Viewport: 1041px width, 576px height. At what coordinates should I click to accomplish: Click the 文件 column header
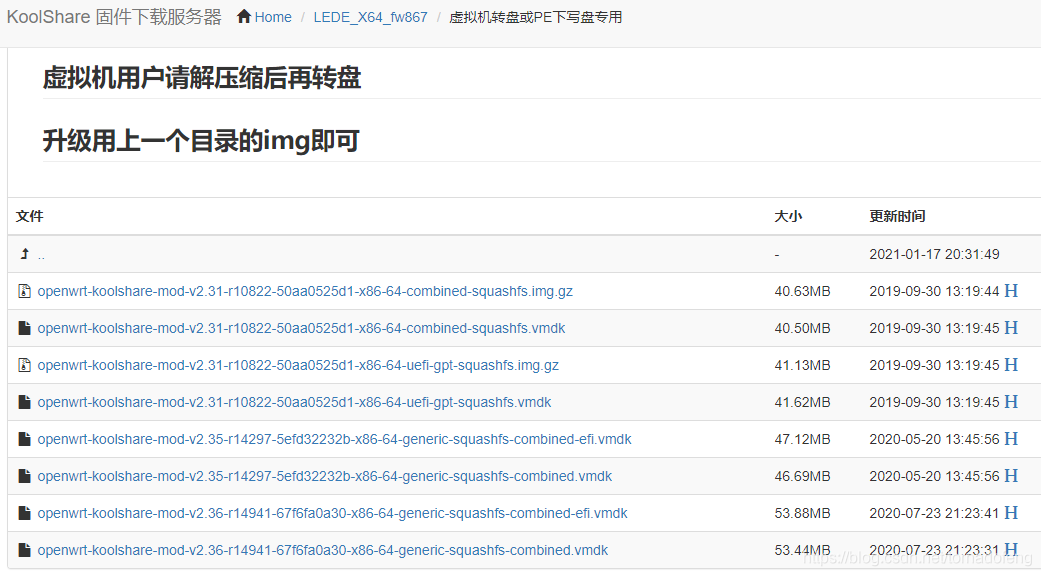pos(30,216)
